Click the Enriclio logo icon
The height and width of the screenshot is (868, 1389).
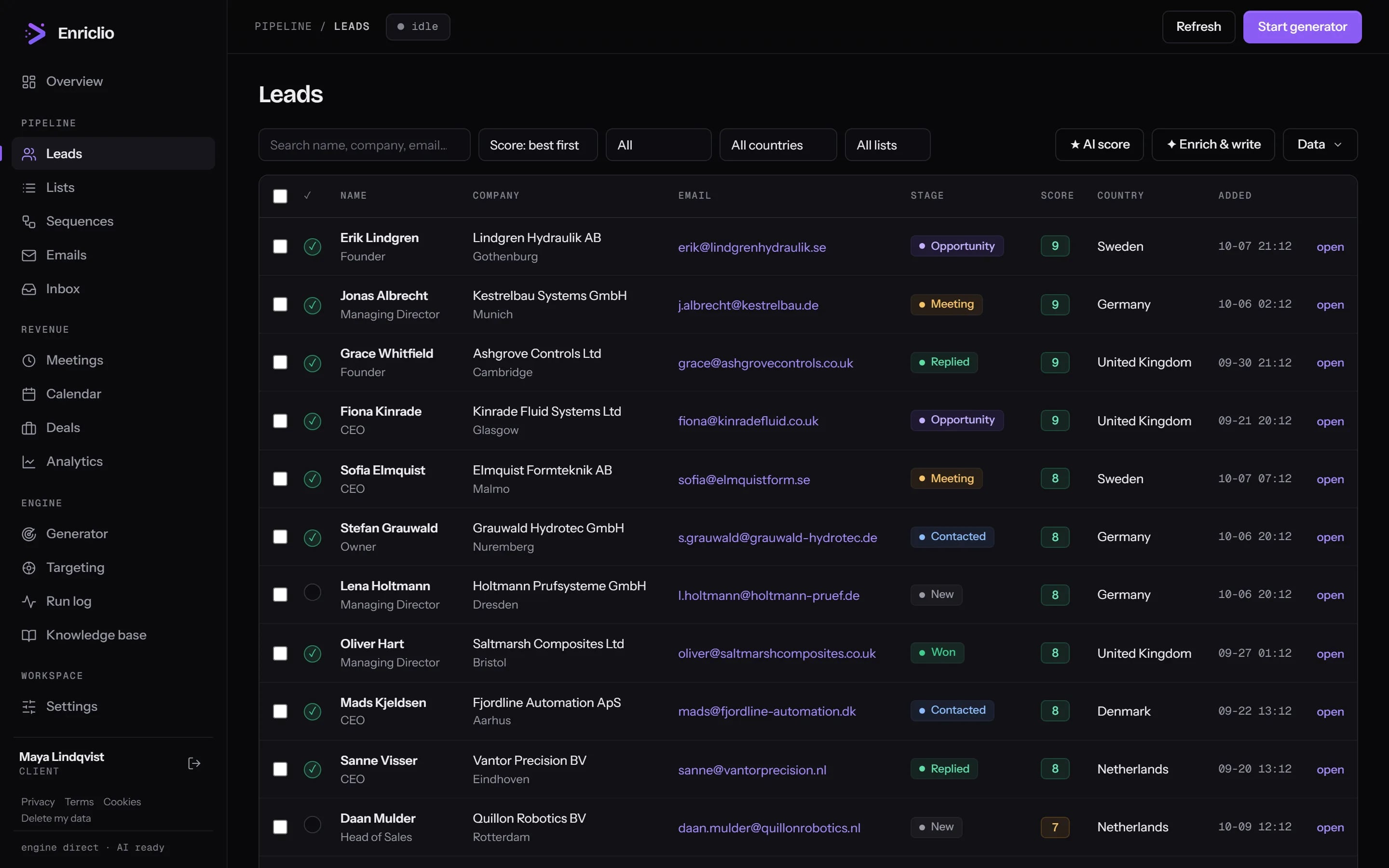click(x=35, y=33)
